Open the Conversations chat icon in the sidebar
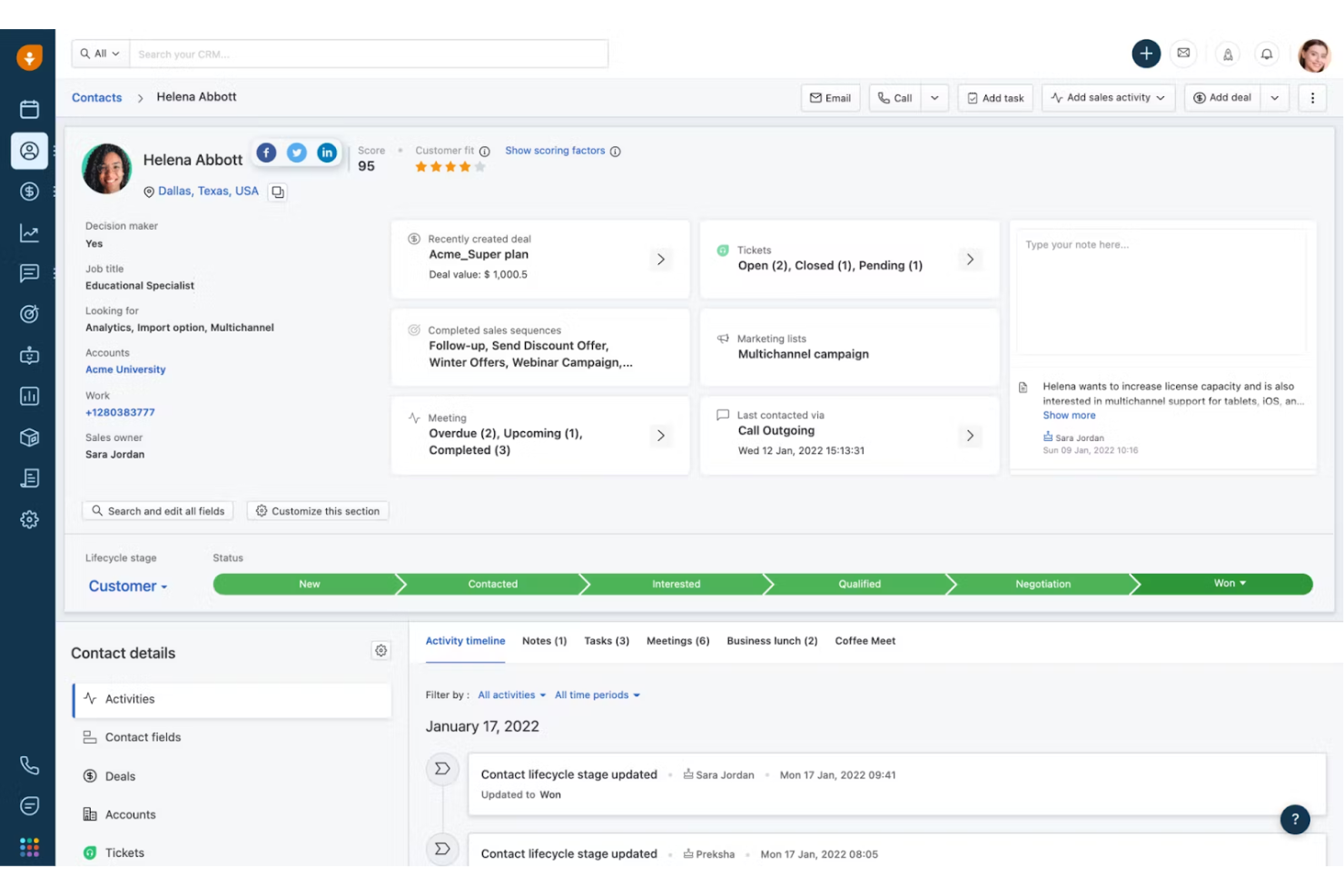Viewport: 1344px width, 896px height. pos(28,273)
